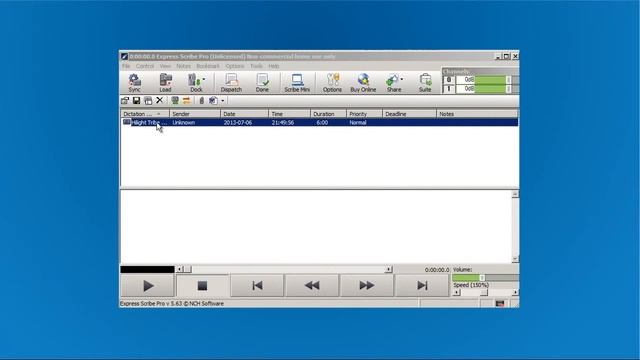Screen dimensions: 640x360
Task: Click the Fast Forward button
Action: (x=367, y=286)
